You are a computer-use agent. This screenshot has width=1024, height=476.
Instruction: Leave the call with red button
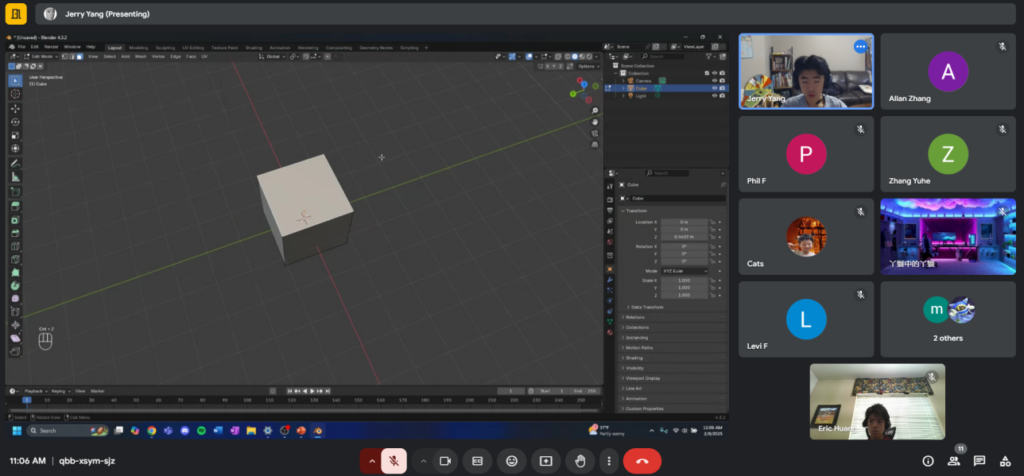[x=642, y=461]
